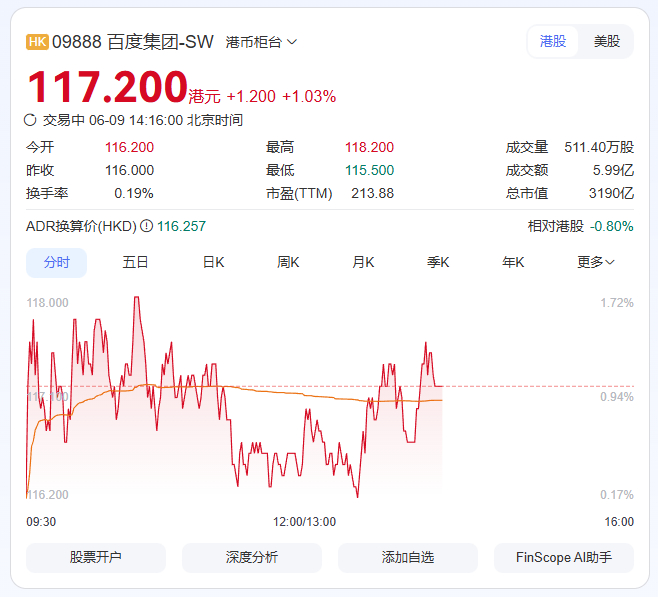Click the 12:00/13:00 time axis label
This screenshot has height=597, width=658.
pos(304,522)
